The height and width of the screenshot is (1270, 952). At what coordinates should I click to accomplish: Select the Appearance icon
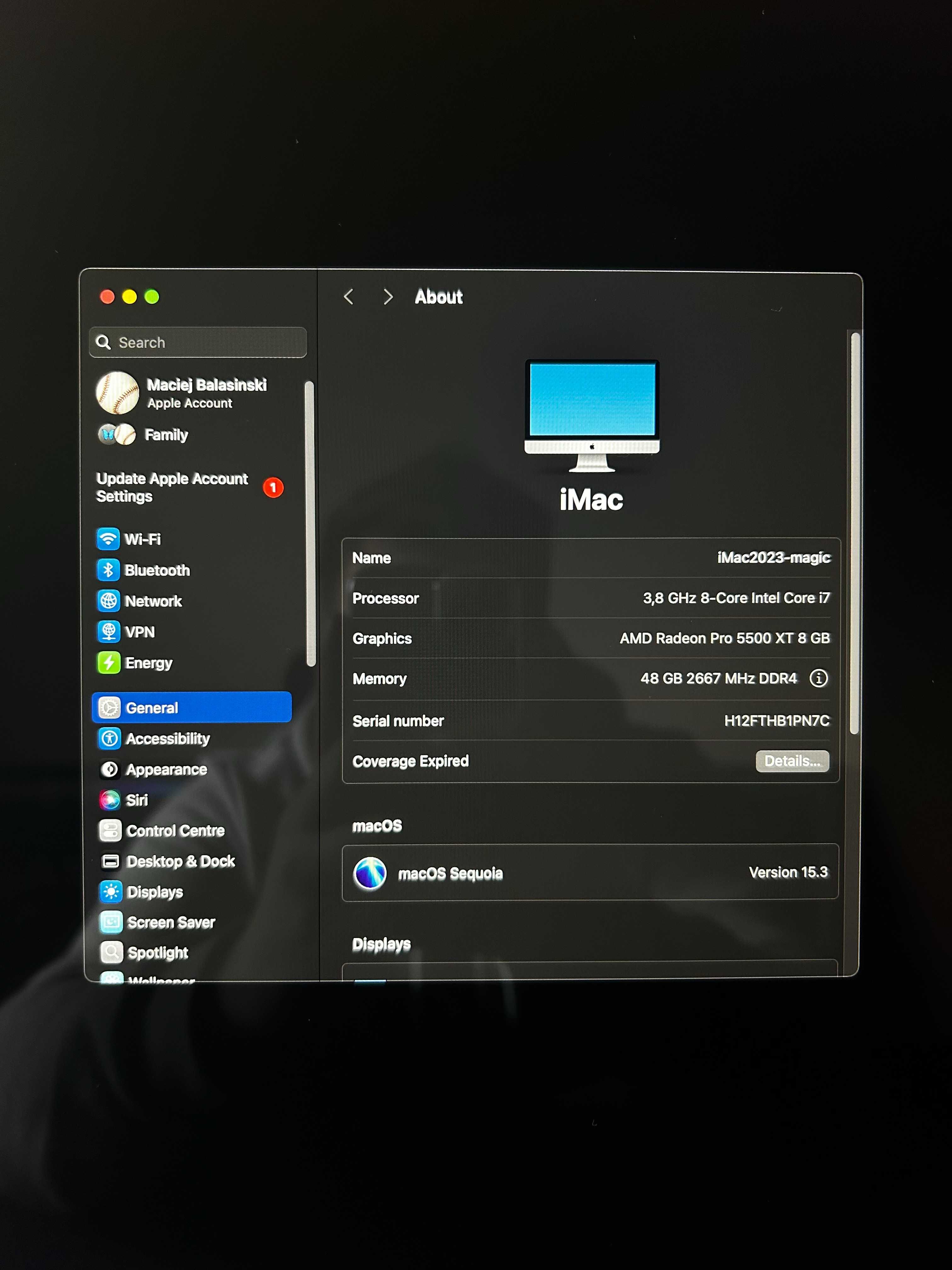coord(109,769)
